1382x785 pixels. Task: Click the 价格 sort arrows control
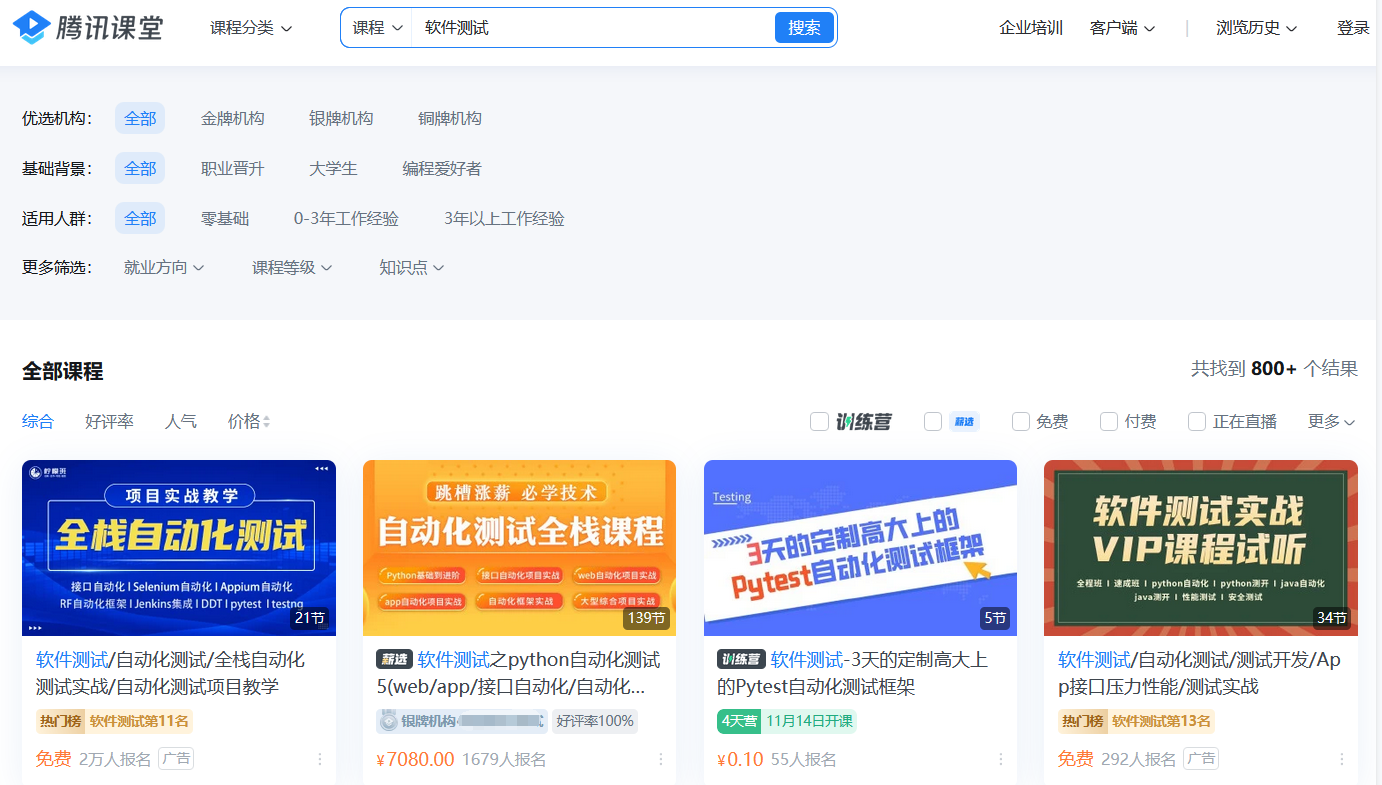point(248,421)
